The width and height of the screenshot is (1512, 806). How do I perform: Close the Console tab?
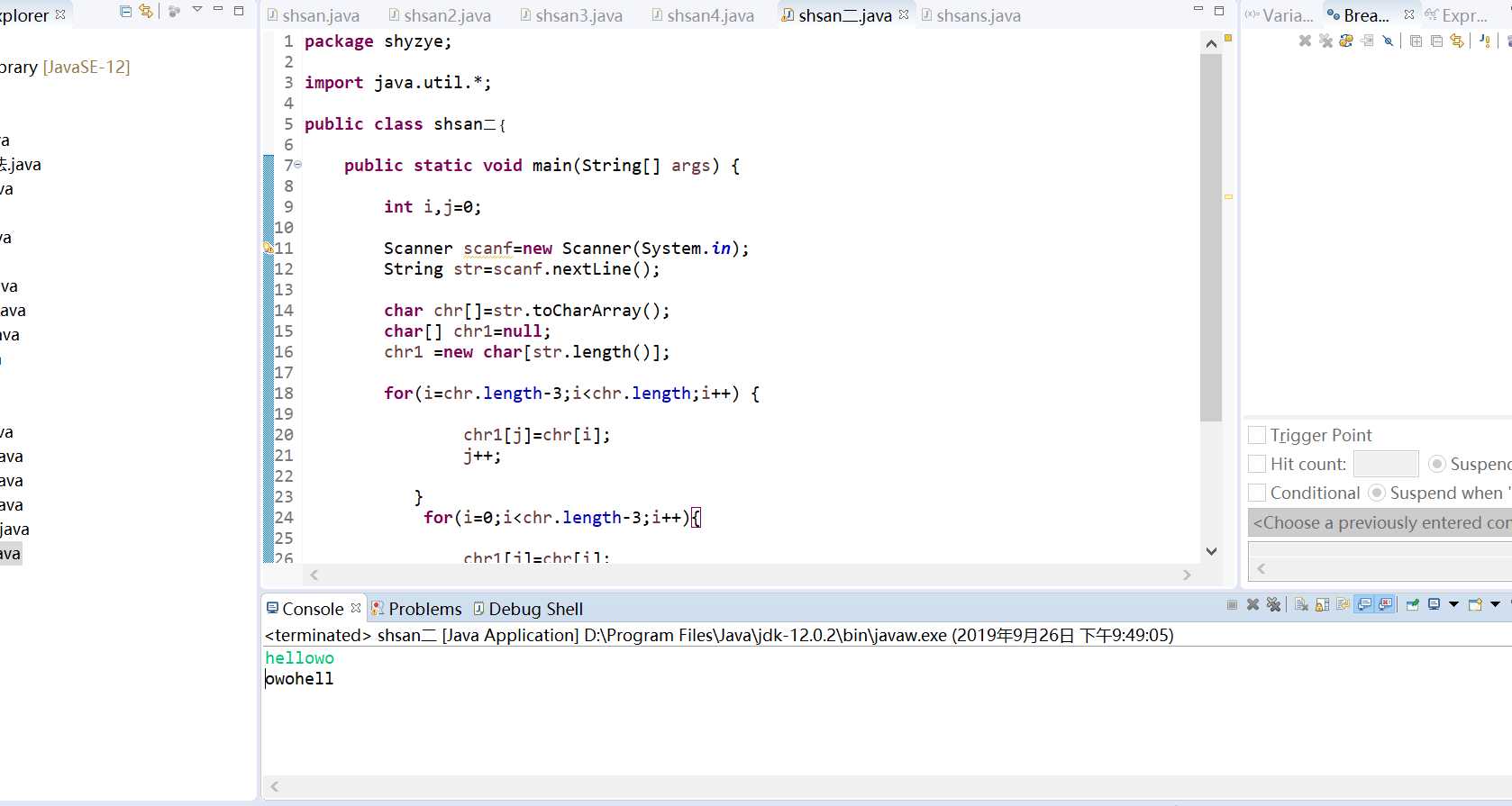pos(356,608)
